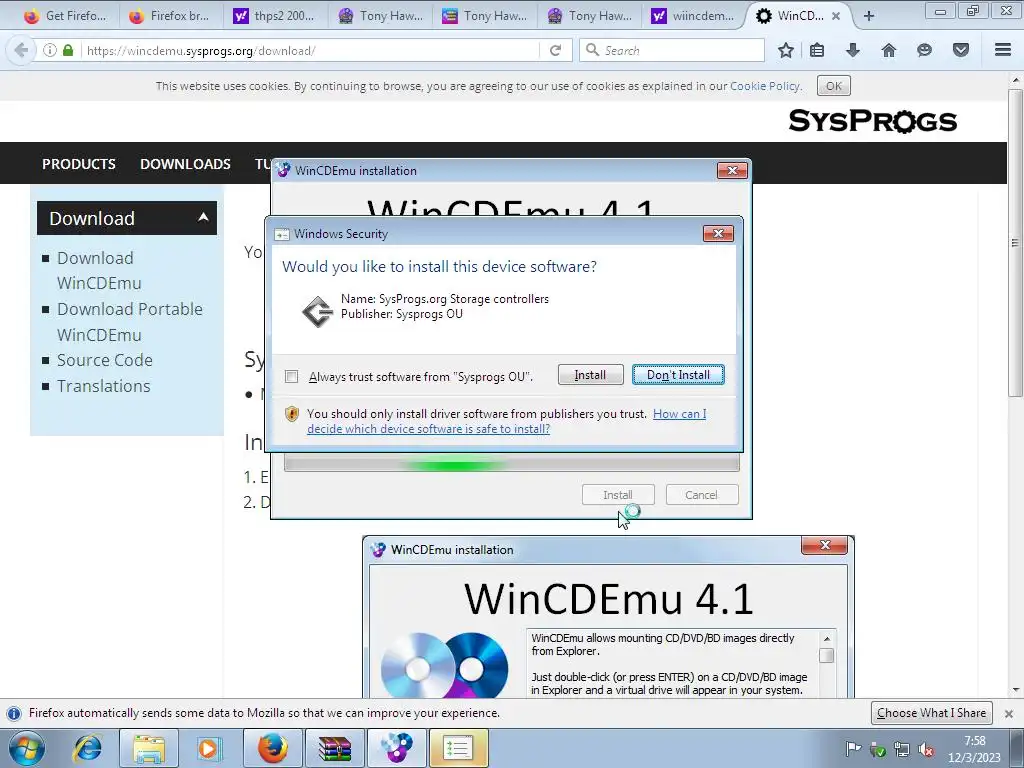This screenshot has height=768, width=1024.
Task: Click the network tray icon
Action: [901, 749]
